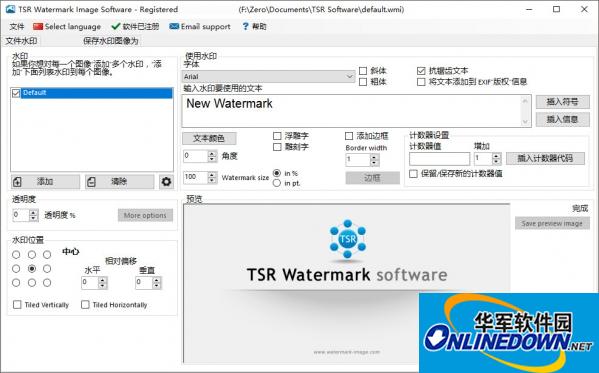The height and width of the screenshot is (373, 599).
Task: Select the in % size radio button
Action: [x=277, y=173]
